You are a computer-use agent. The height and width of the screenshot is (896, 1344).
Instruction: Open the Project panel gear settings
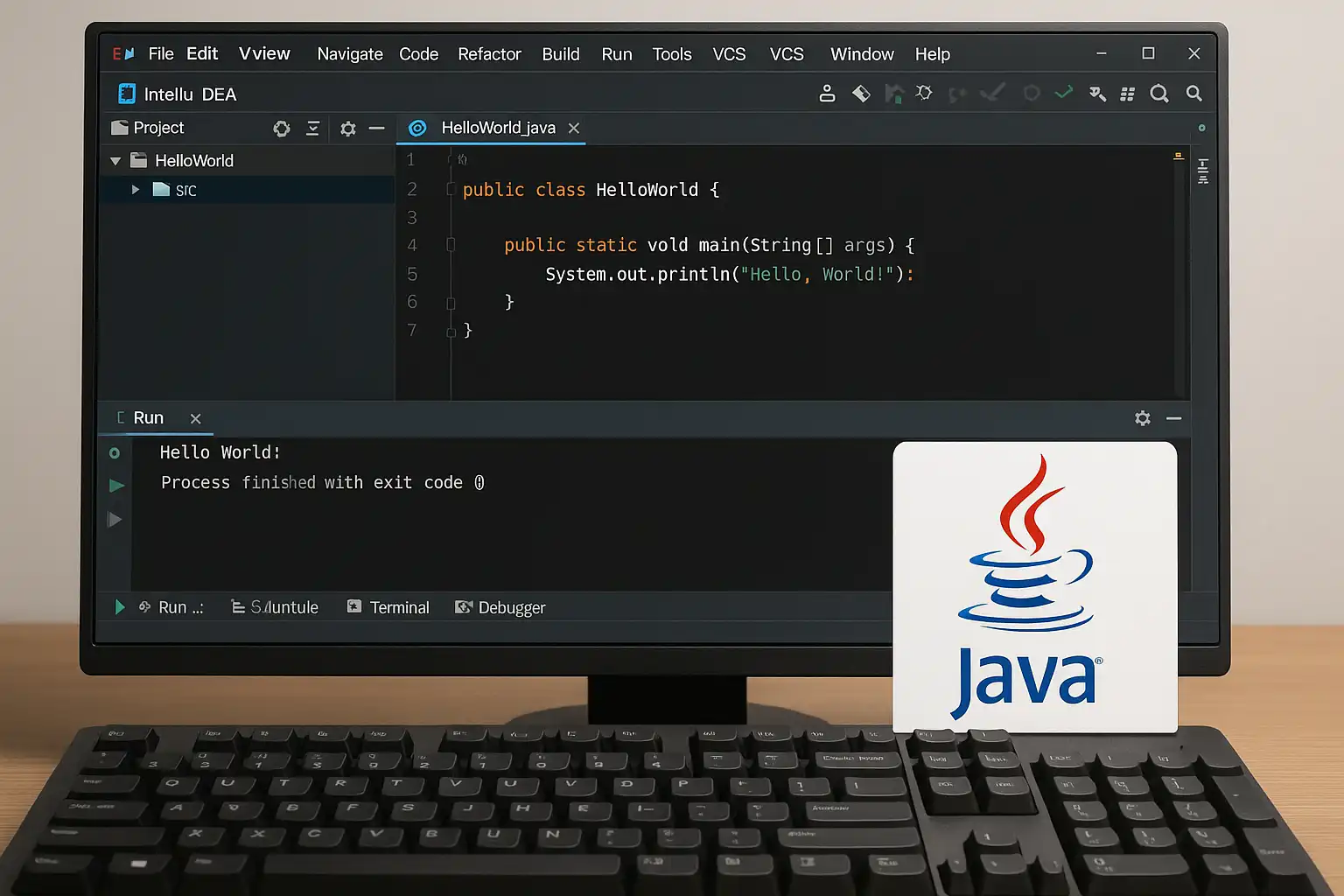click(x=348, y=129)
